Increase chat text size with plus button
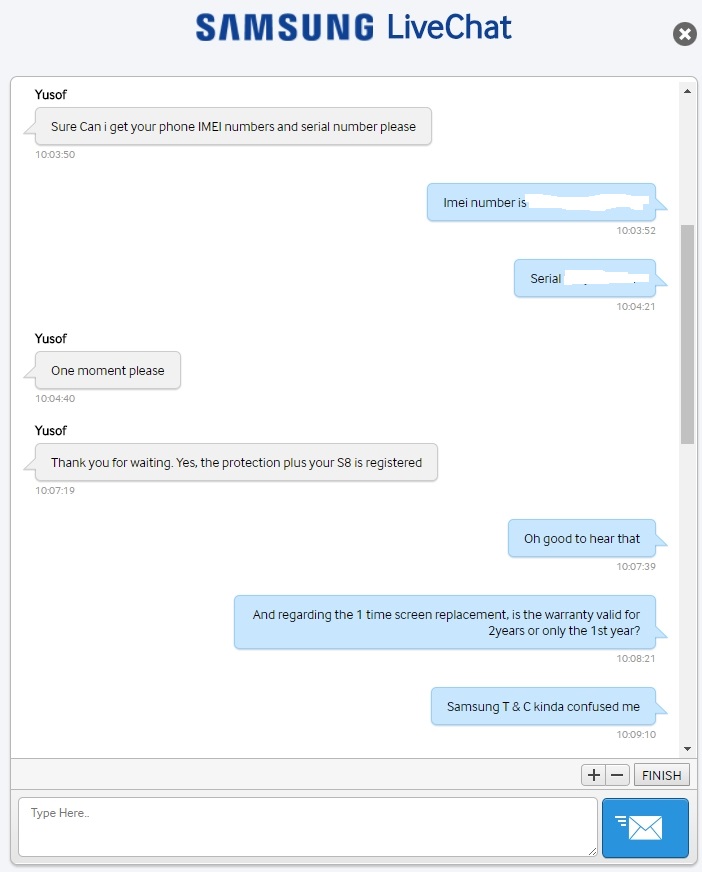Viewport: 702px width, 872px height. point(594,775)
